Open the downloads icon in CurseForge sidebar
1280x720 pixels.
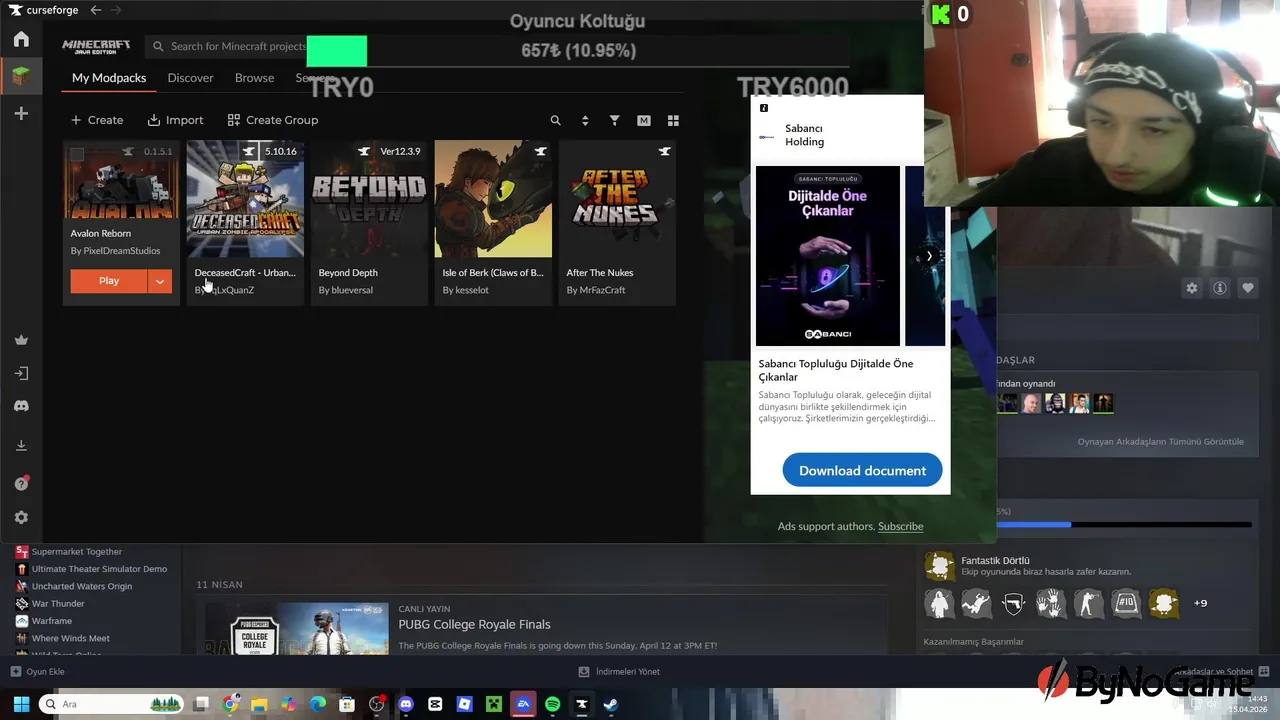pyautogui.click(x=21, y=445)
